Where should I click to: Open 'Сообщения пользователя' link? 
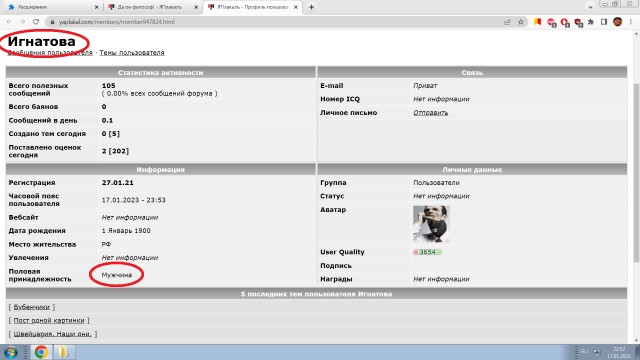tap(50, 53)
